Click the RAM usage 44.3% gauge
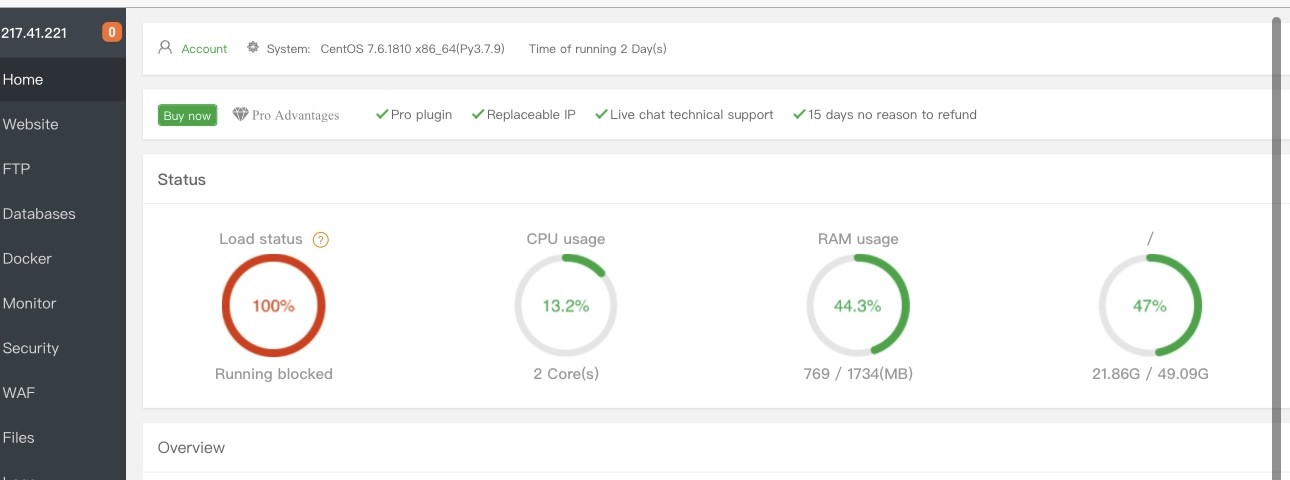 pyautogui.click(x=857, y=306)
